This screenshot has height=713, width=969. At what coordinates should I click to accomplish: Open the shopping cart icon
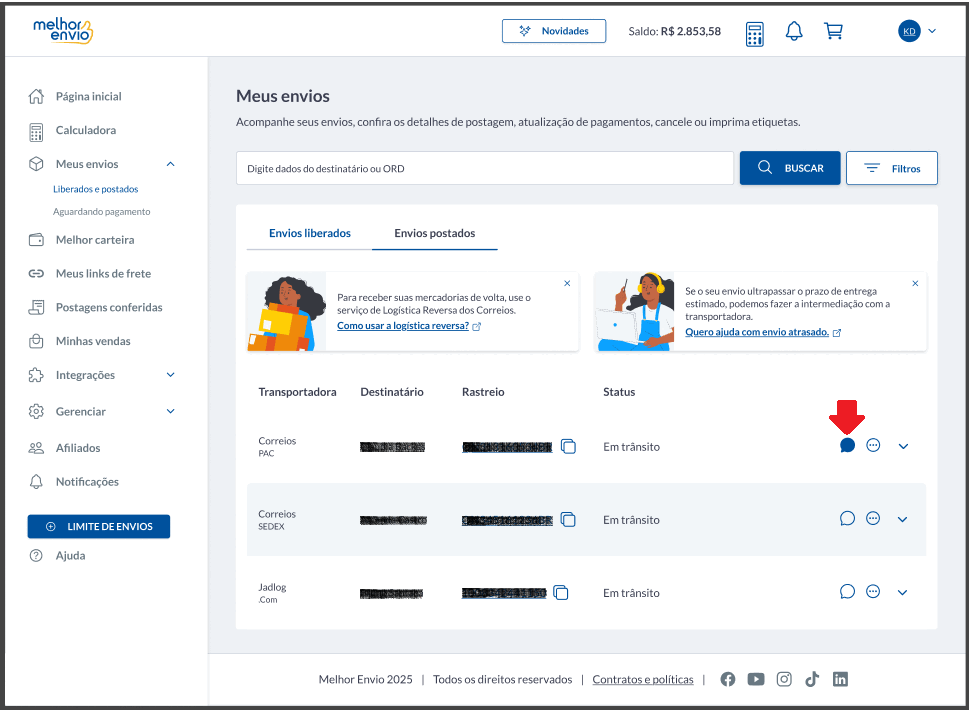pos(834,31)
